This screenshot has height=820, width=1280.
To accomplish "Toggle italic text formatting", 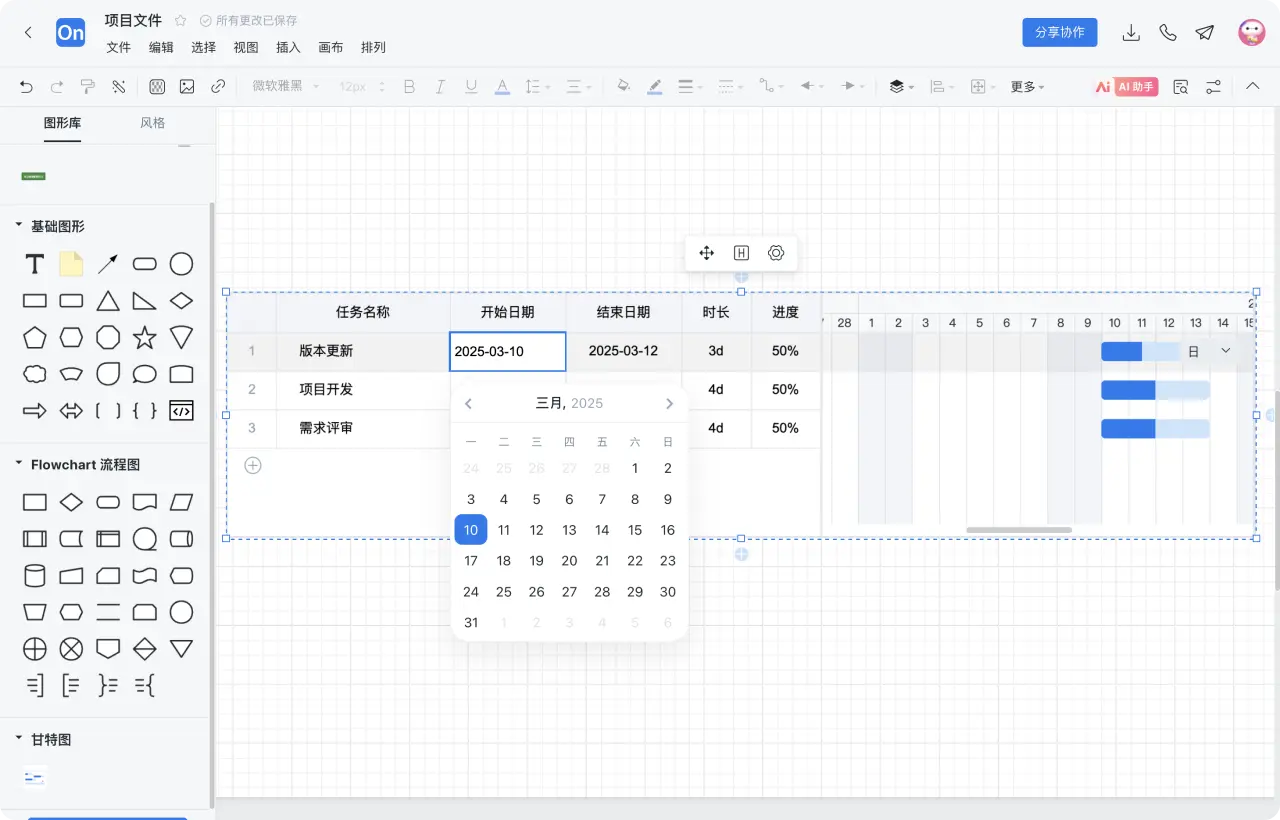I will 440,86.
